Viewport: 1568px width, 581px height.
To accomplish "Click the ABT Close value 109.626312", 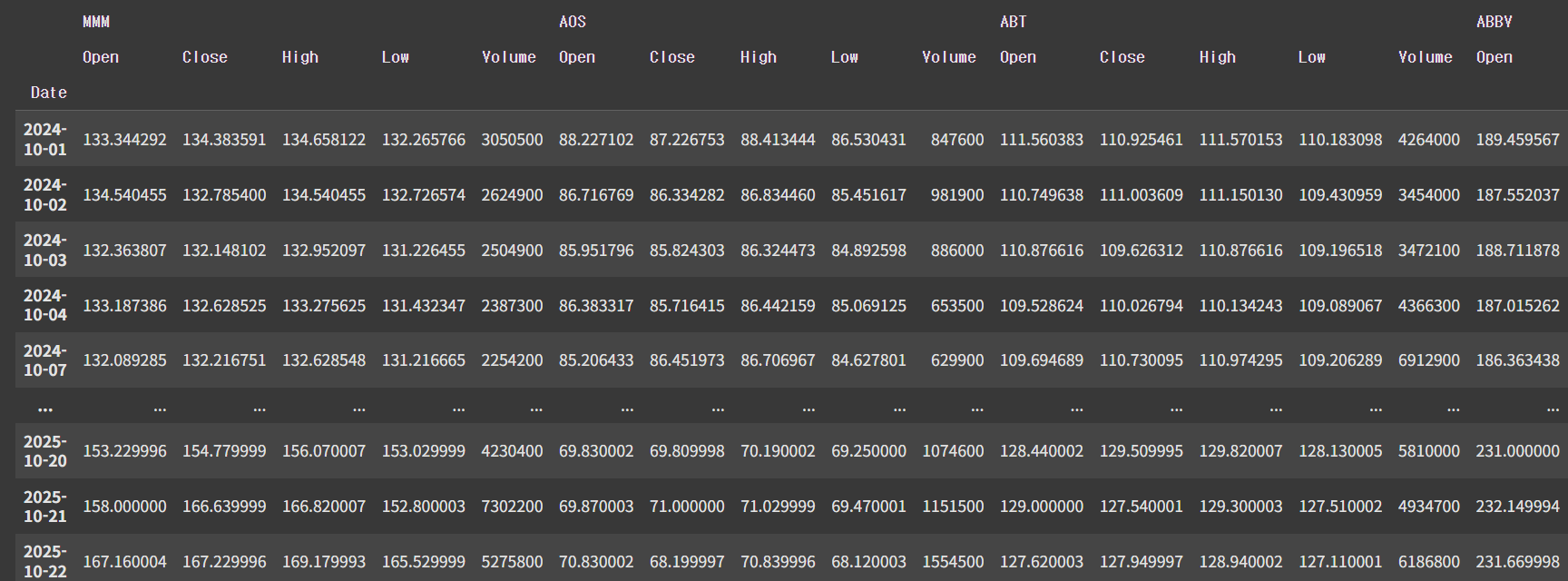I will 1142,251.
